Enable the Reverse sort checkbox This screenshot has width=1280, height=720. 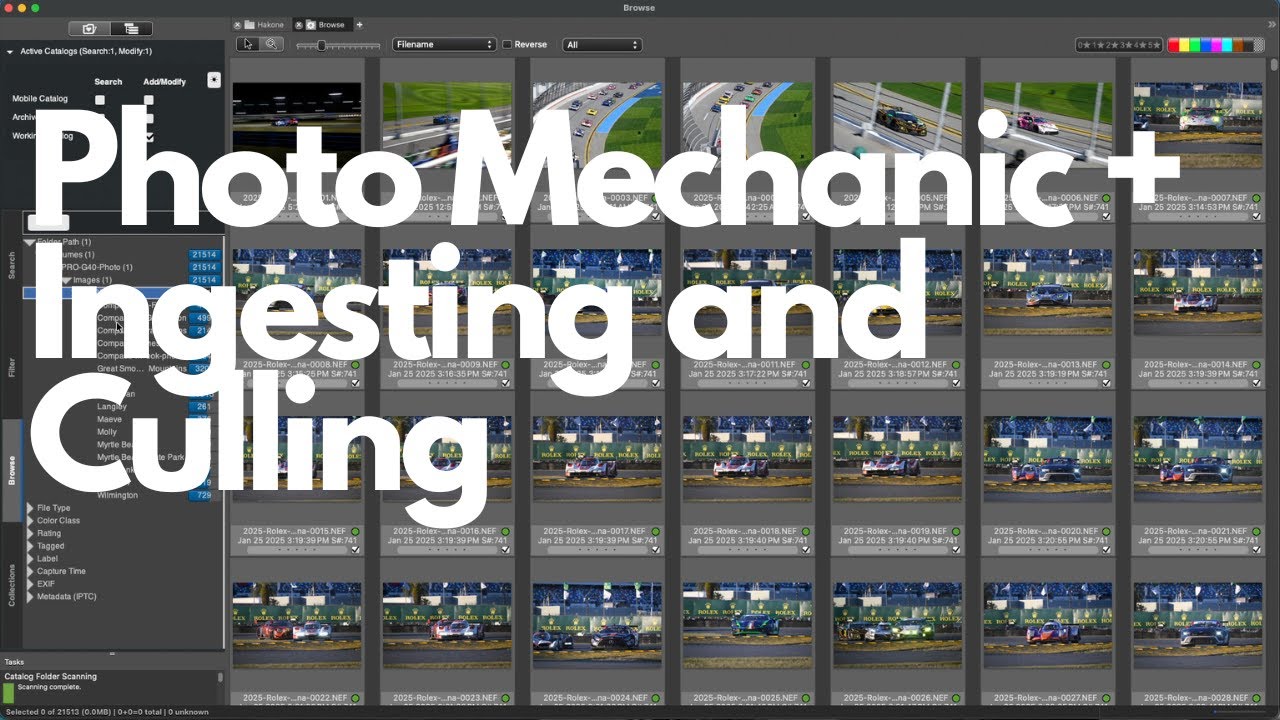(x=507, y=45)
